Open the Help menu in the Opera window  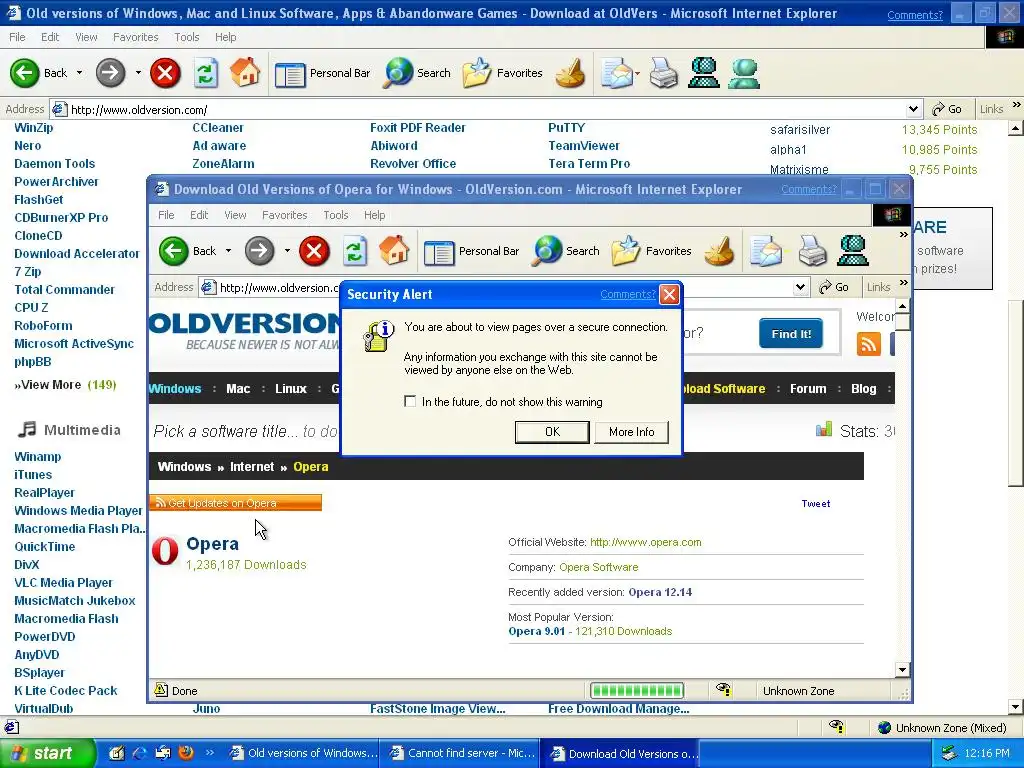(x=375, y=215)
